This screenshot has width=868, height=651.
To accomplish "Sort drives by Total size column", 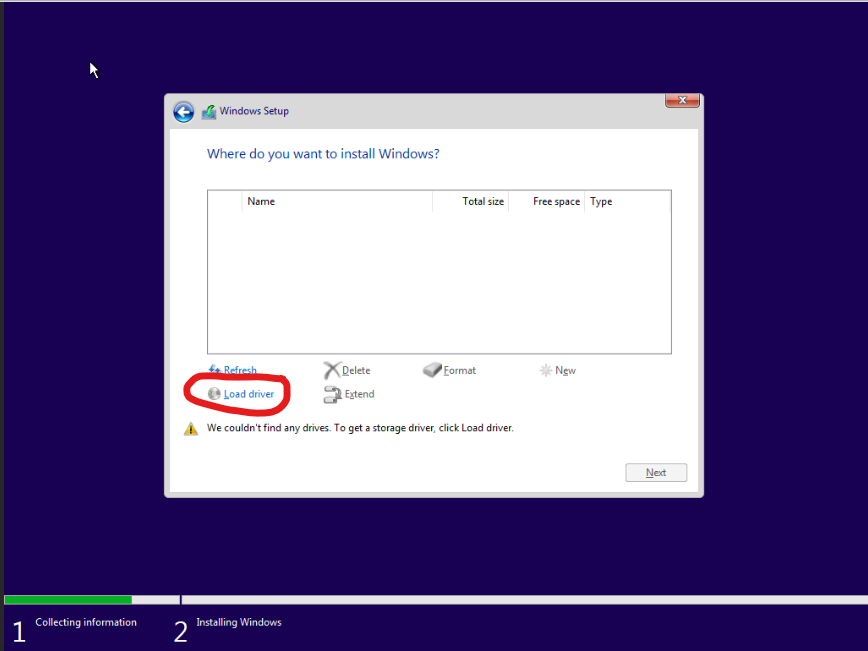I will (x=471, y=202).
